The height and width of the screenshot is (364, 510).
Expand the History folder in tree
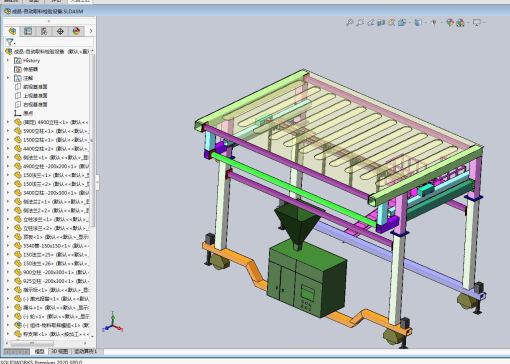click(x=8, y=60)
